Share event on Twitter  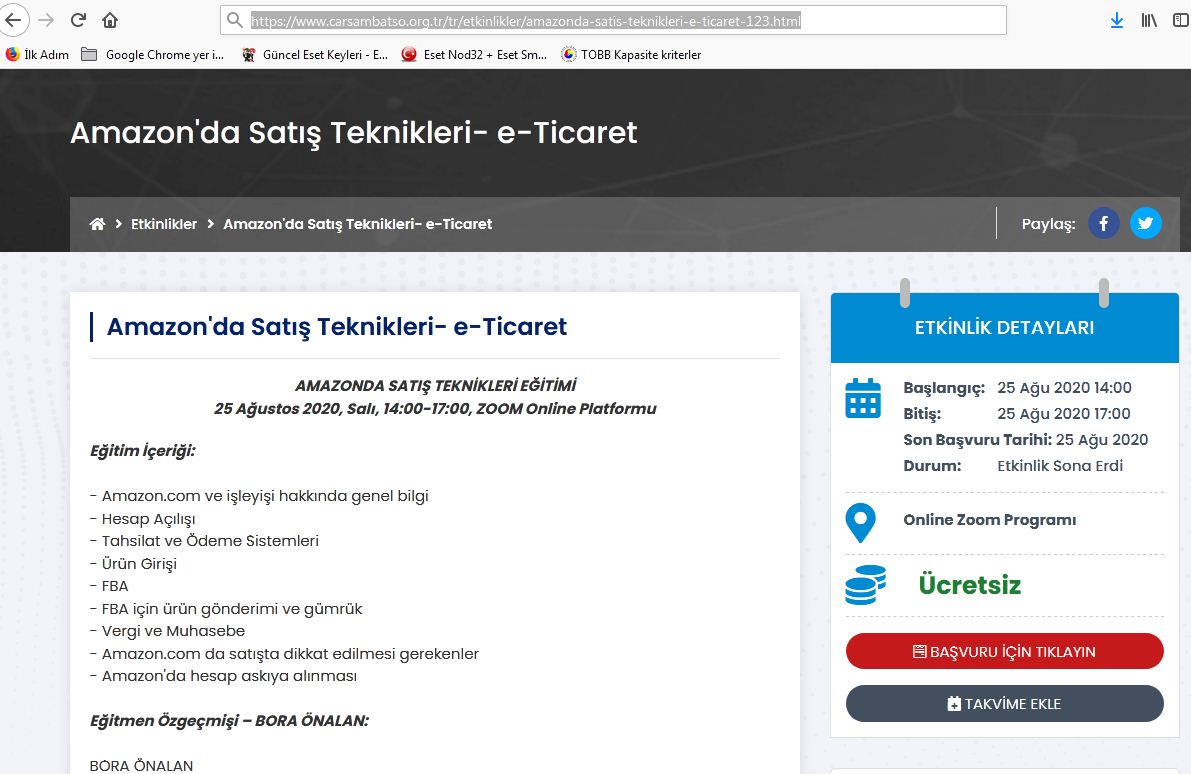1146,223
